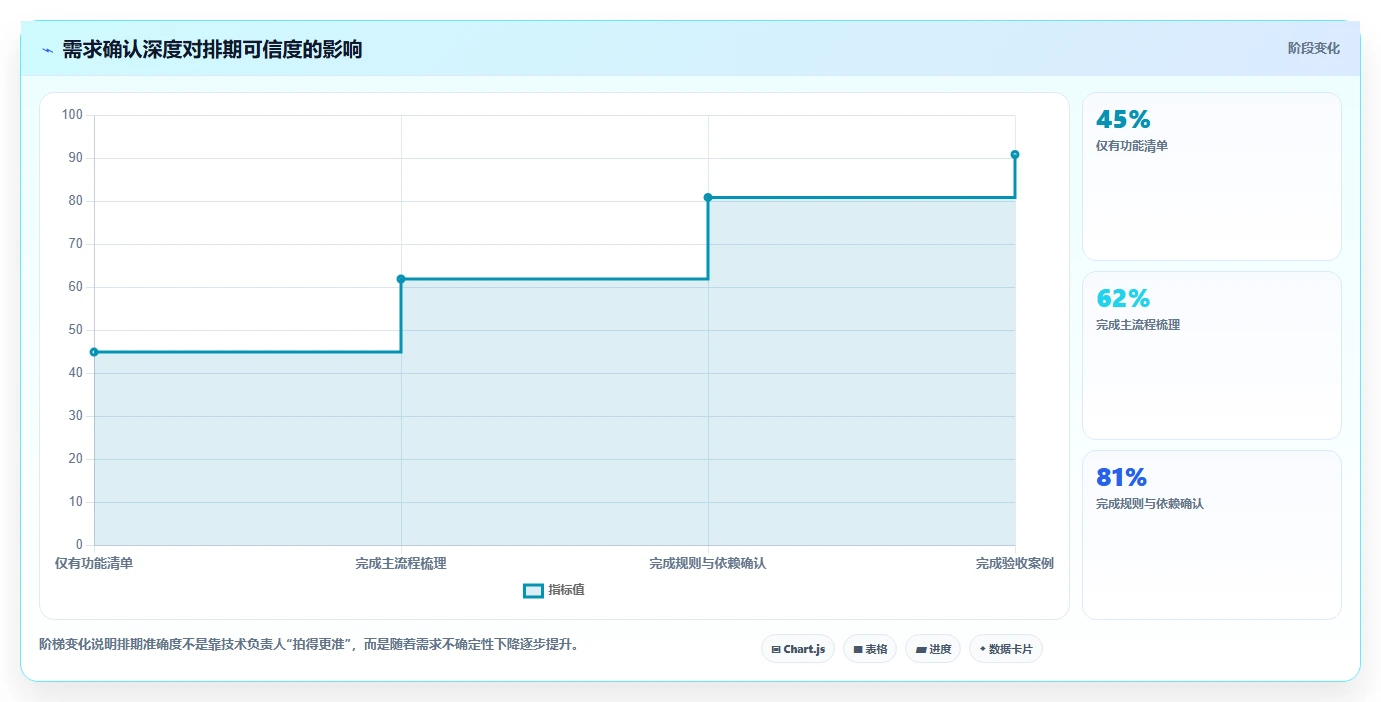Click the 完成规则与依赖确认 caption in the card
The height and width of the screenshot is (702, 1381).
click(x=1150, y=504)
